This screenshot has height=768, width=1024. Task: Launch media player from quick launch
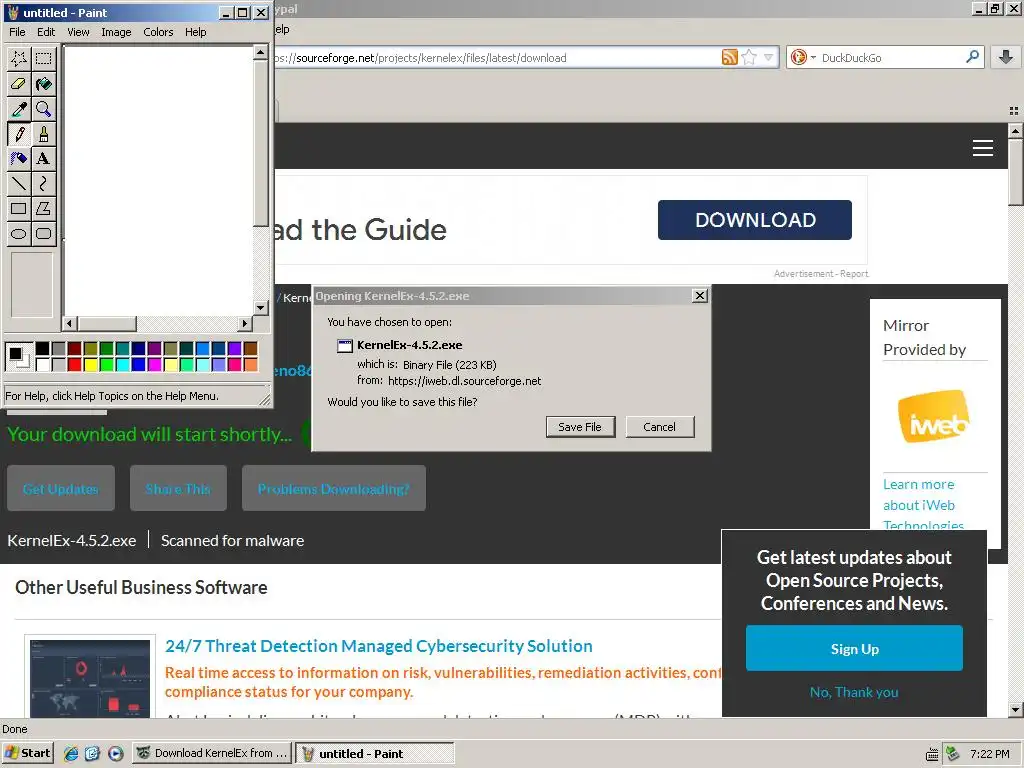[x=116, y=754]
